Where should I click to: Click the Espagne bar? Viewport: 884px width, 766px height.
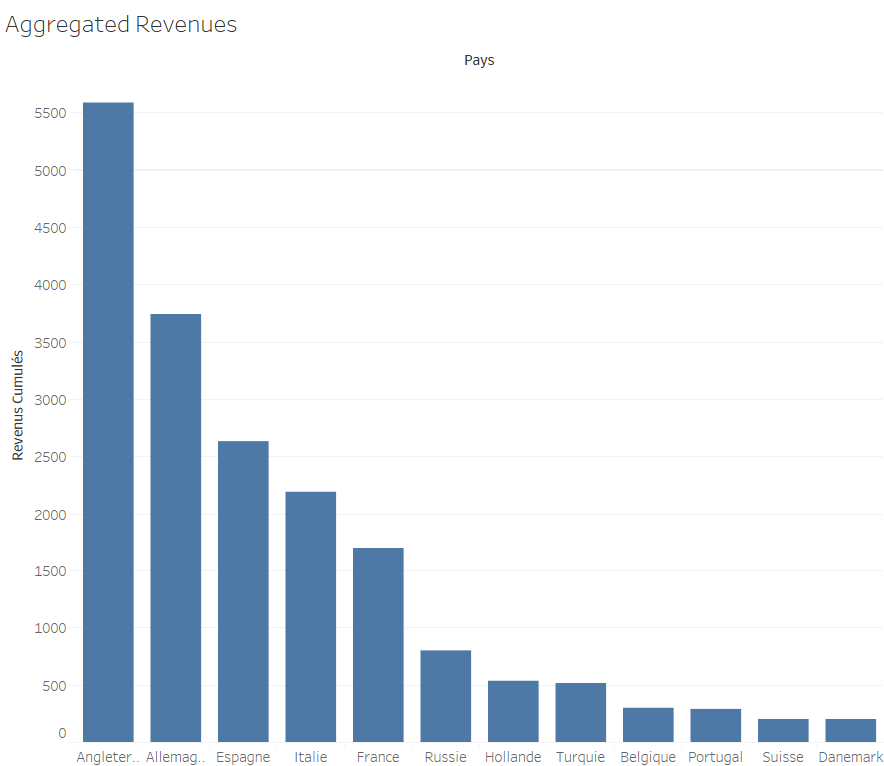pos(243,590)
